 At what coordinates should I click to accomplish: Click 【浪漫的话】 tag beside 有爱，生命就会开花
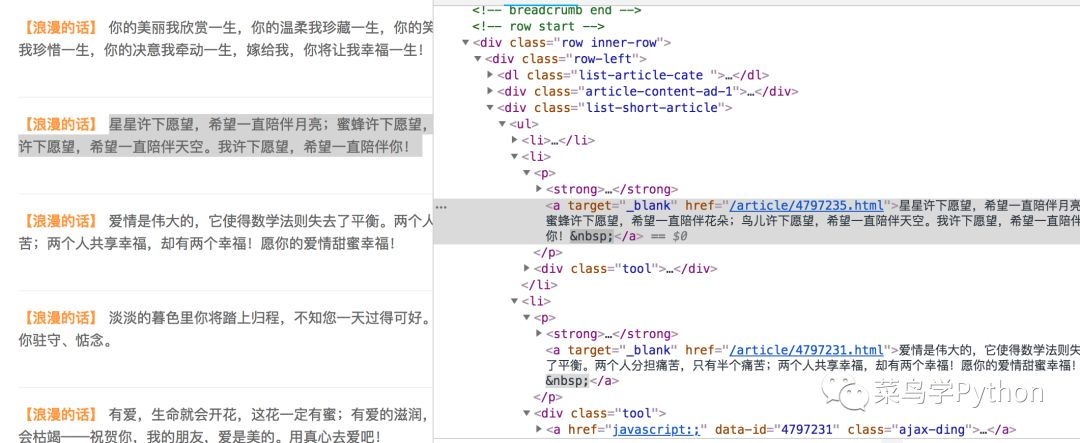pos(59,414)
